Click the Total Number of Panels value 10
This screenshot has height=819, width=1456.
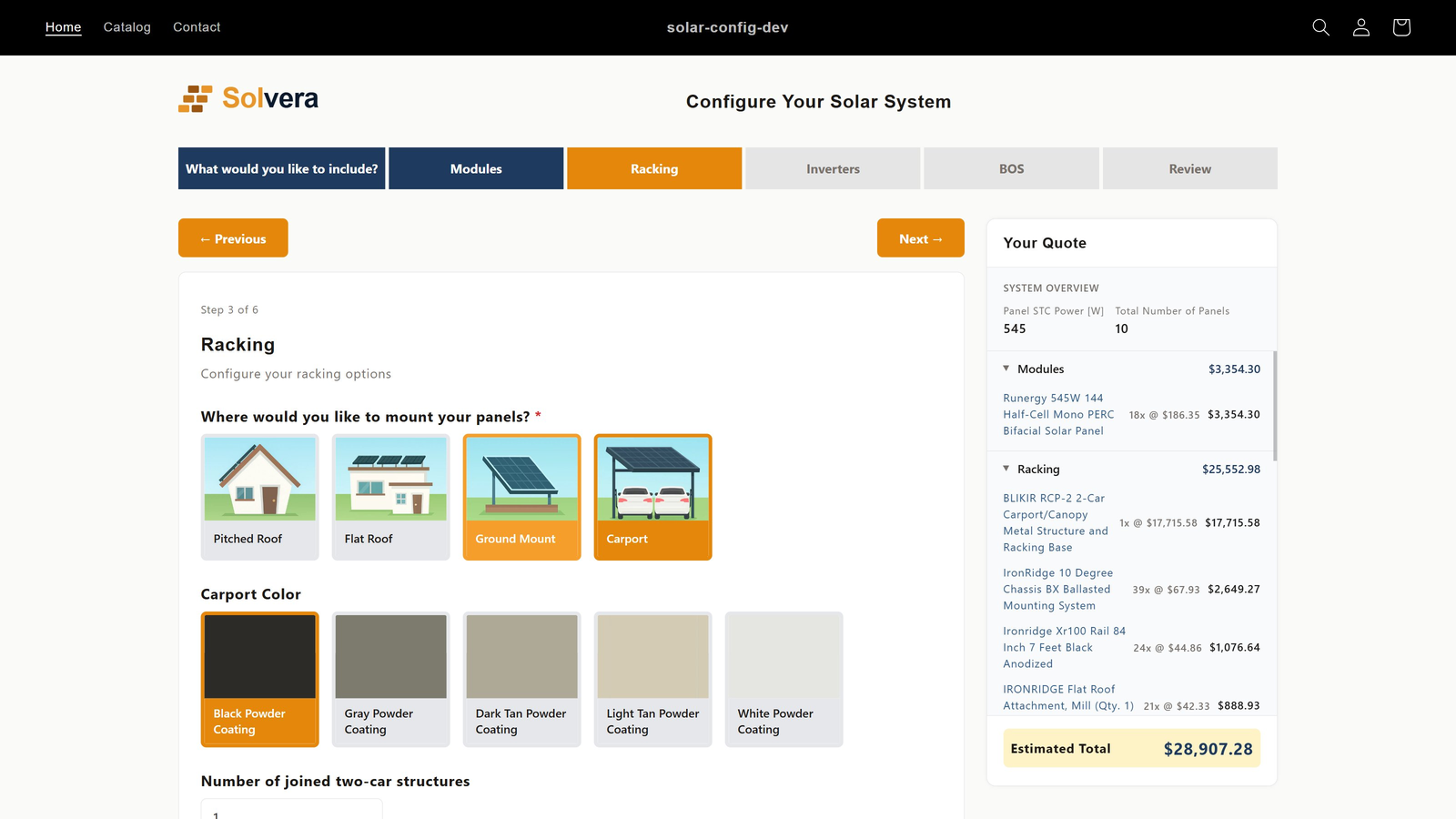pyautogui.click(x=1121, y=329)
